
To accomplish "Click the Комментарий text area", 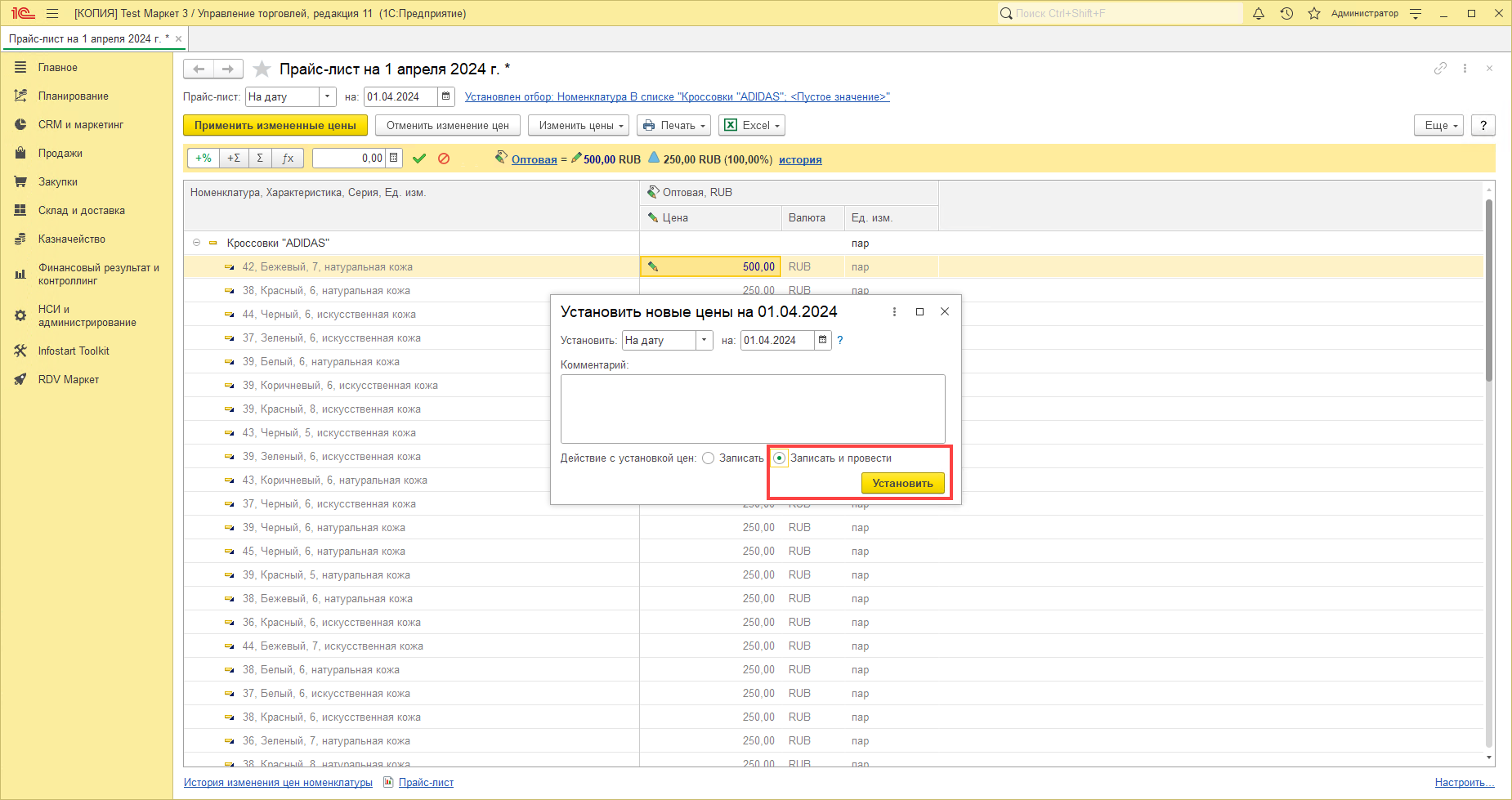I will [x=752, y=409].
